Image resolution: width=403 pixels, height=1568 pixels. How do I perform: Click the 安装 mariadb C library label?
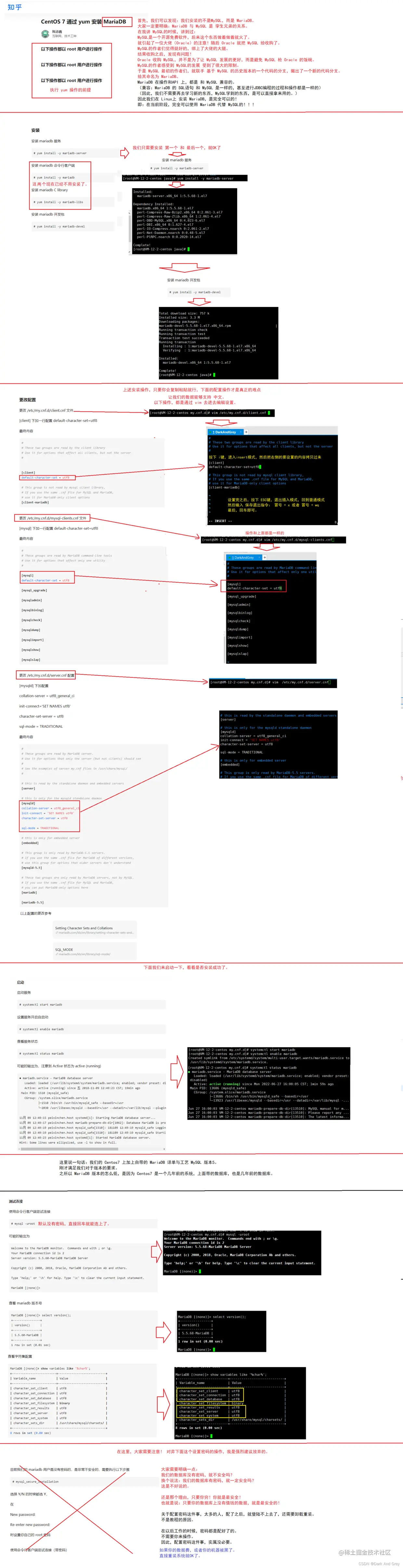pos(50,190)
